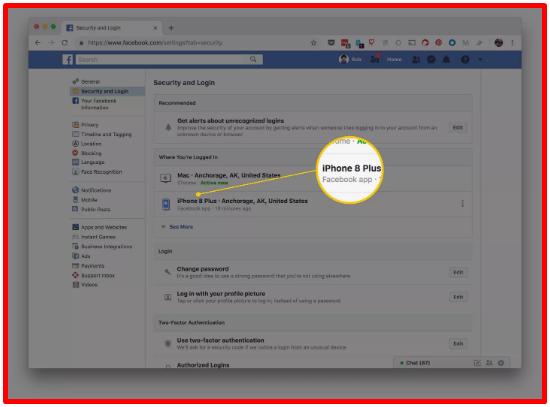Viewport: 550px width, 407px height.
Task: Open Timeline and Tagging settings
Action: click(102, 134)
